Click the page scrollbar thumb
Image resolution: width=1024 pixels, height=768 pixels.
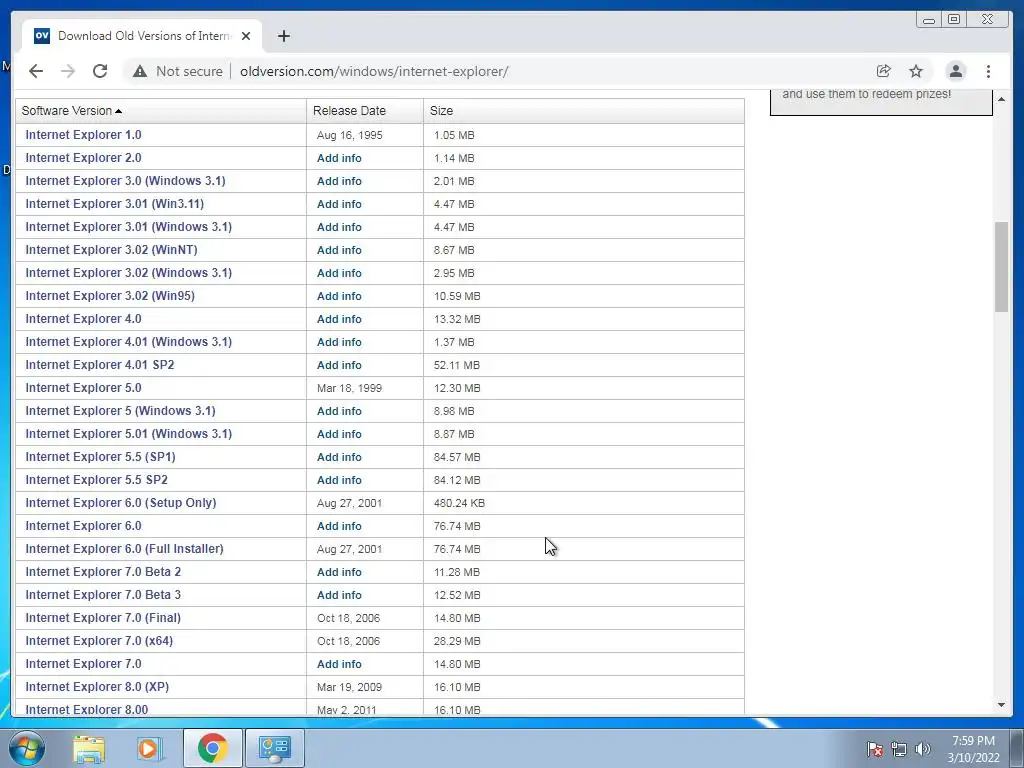(1001, 266)
